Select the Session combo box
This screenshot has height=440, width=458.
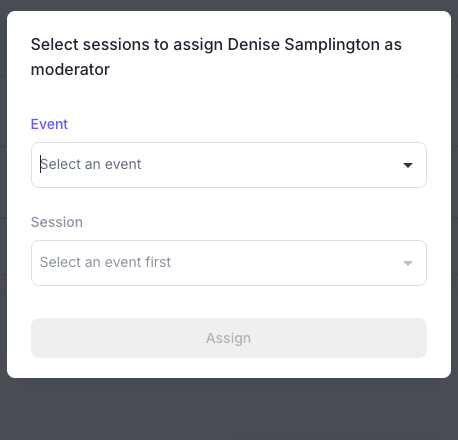pos(229,263)
